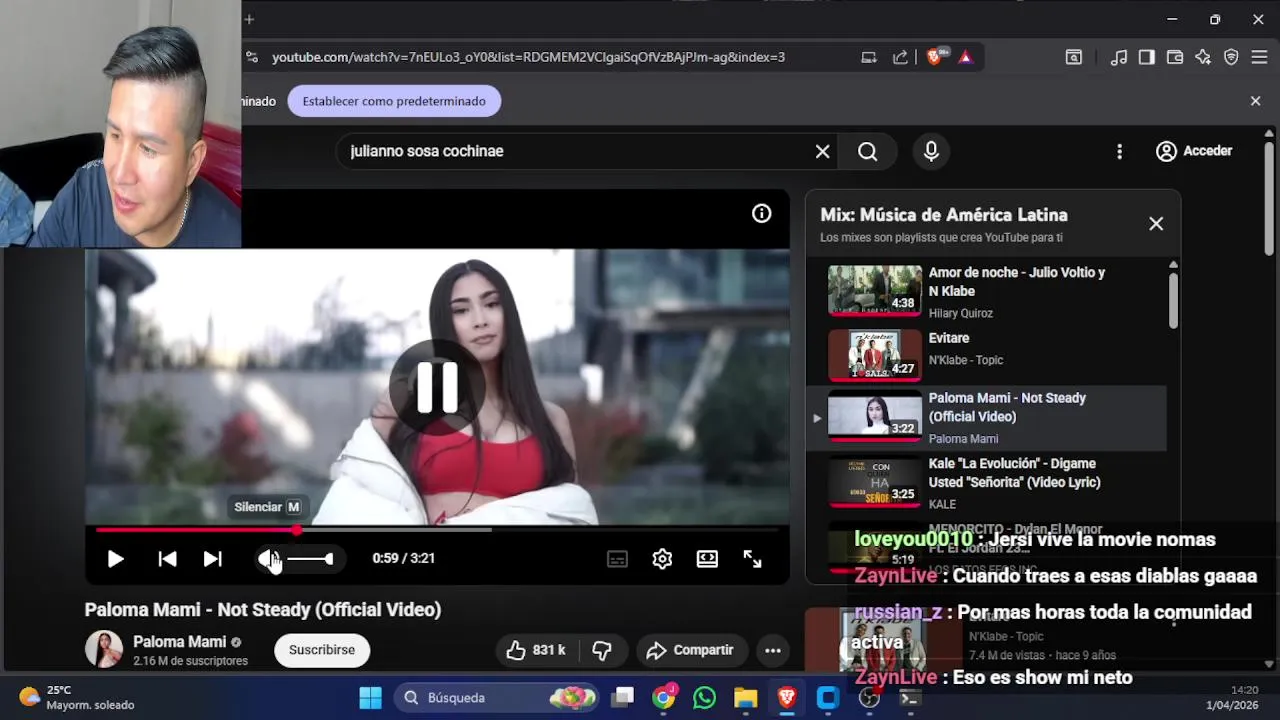
Task: Skip to the previous video
Action: [x=167, y=559]
